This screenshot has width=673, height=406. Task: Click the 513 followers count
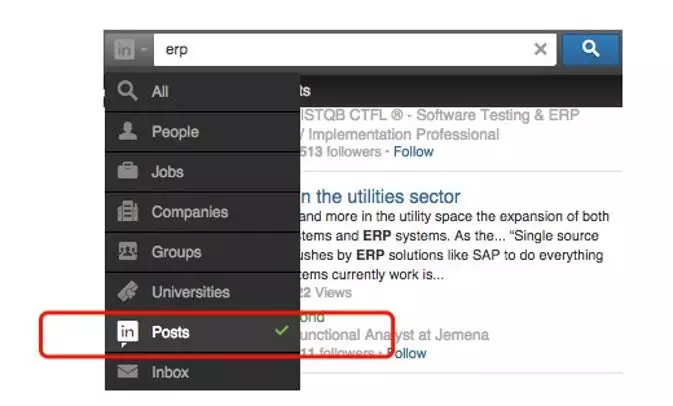pos(340,152)
